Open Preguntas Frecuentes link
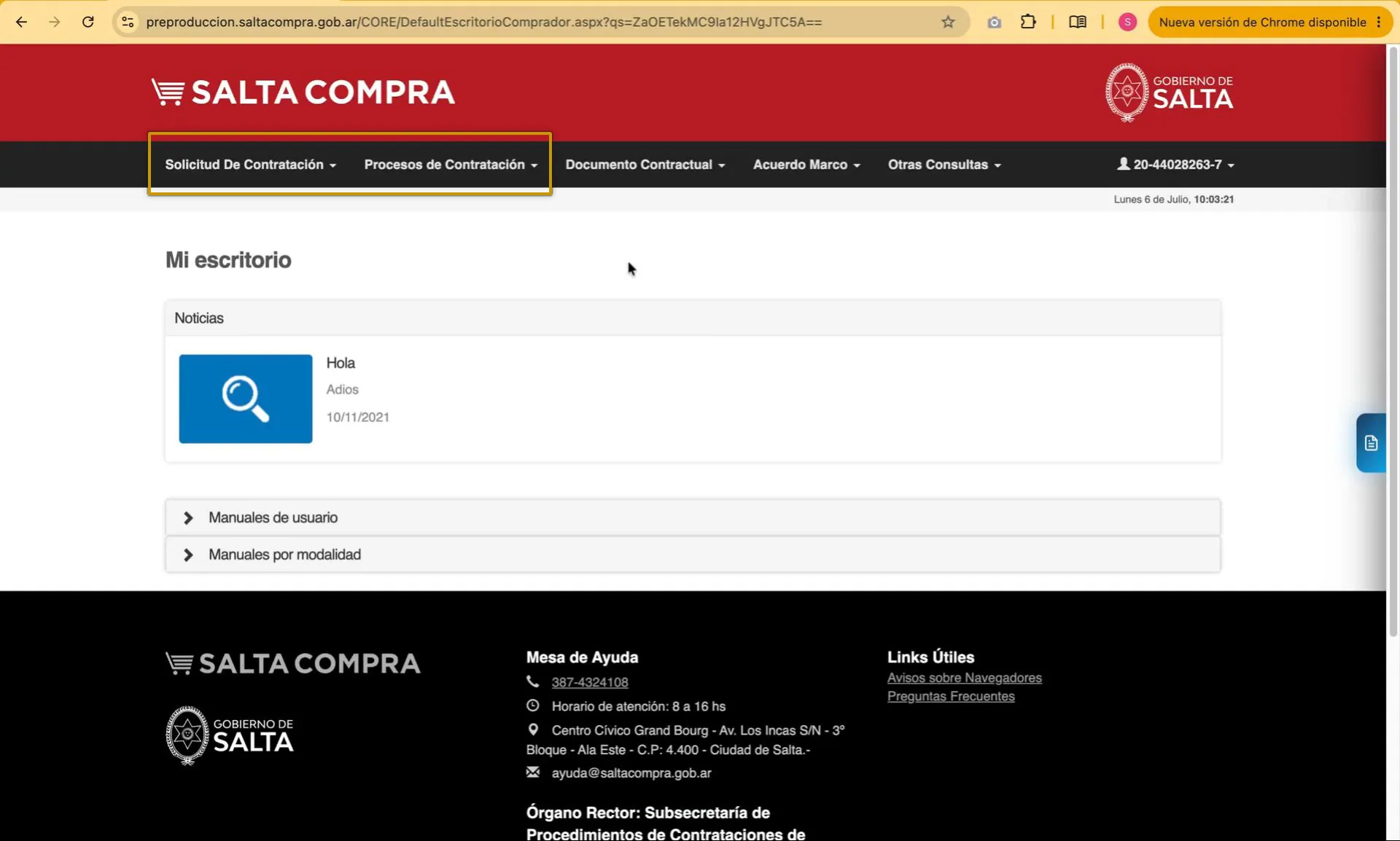 951,696
